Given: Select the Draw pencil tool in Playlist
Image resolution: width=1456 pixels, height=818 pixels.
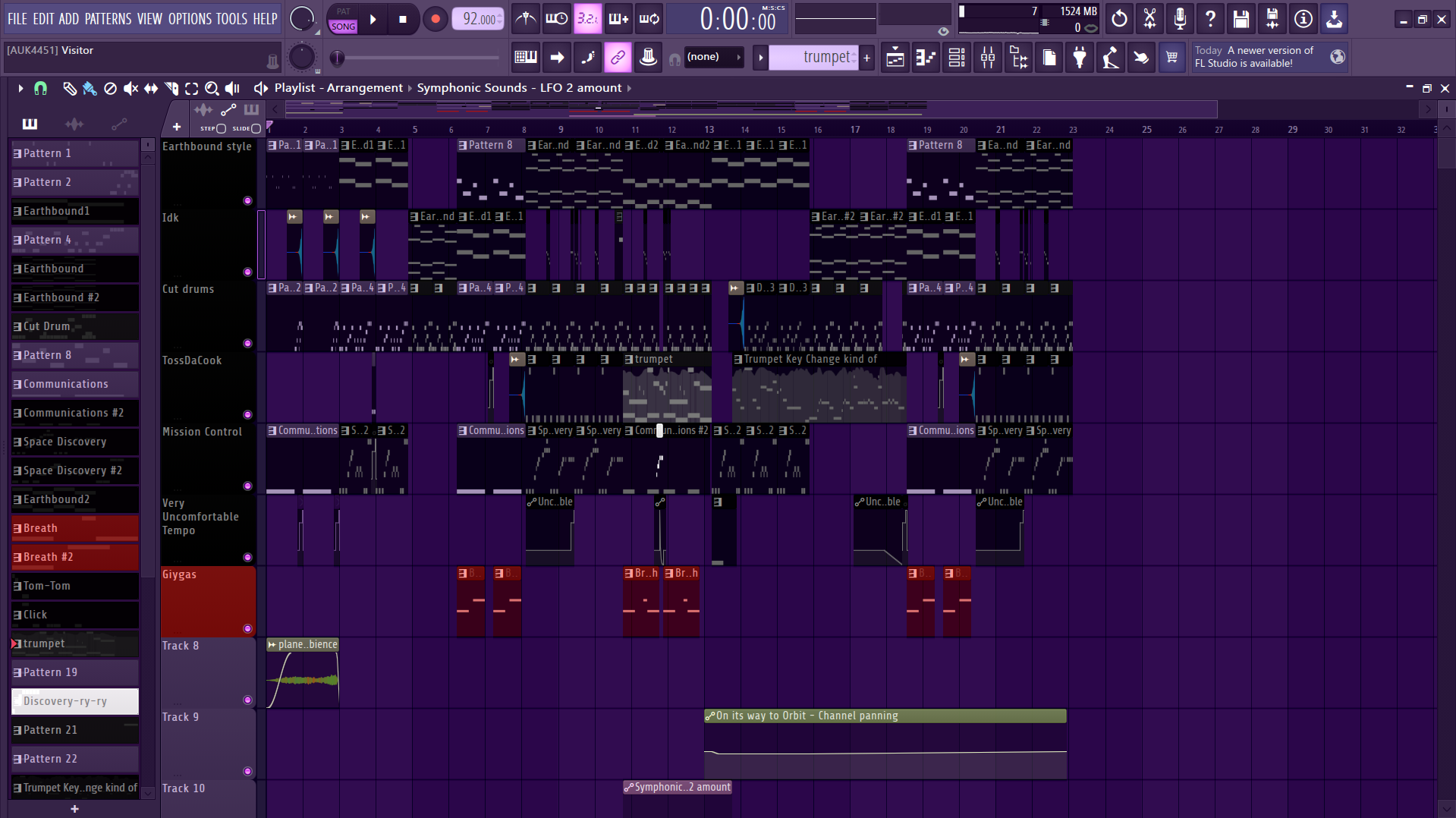Looking at the screenshot, I should coord(69,89).
